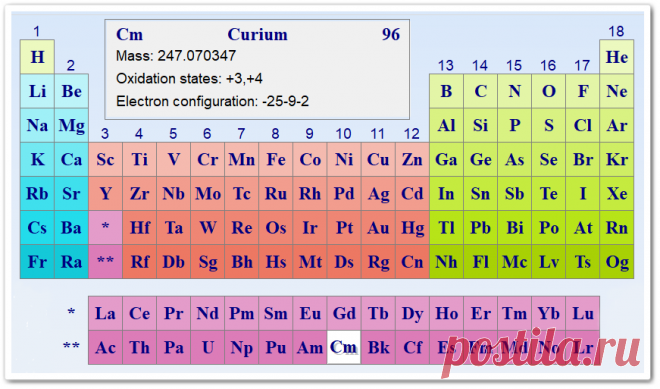Click the group 18 column number
The image size is (660, 389).
tap(616, 32)
